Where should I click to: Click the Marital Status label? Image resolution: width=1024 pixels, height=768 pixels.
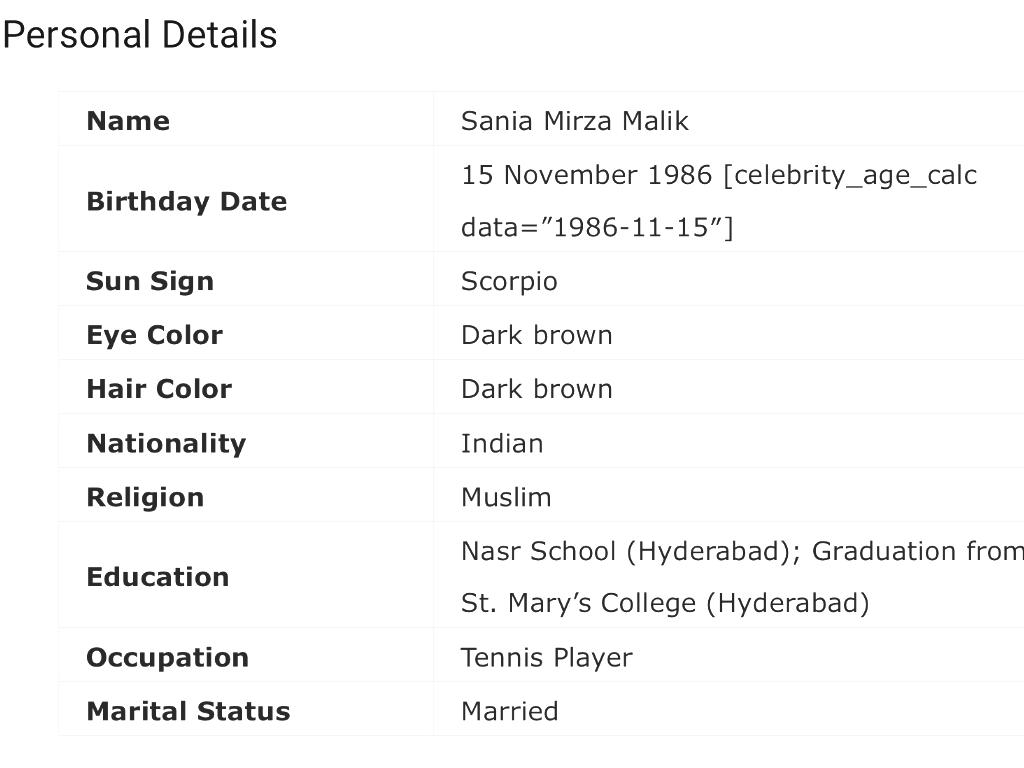coord(188,711)
